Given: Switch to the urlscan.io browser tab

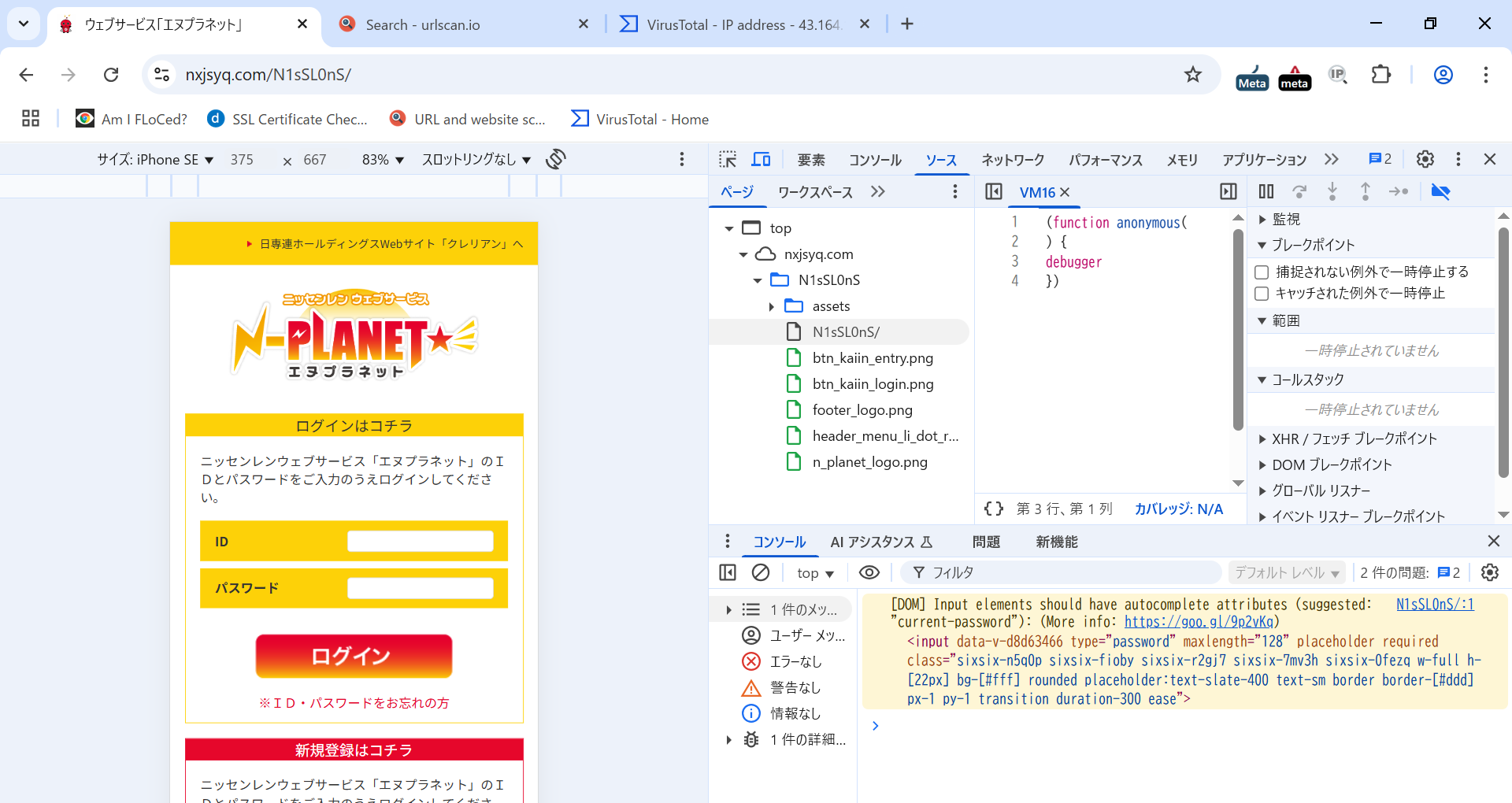Looking at the screenshot, I should click(x=465, y=24).
